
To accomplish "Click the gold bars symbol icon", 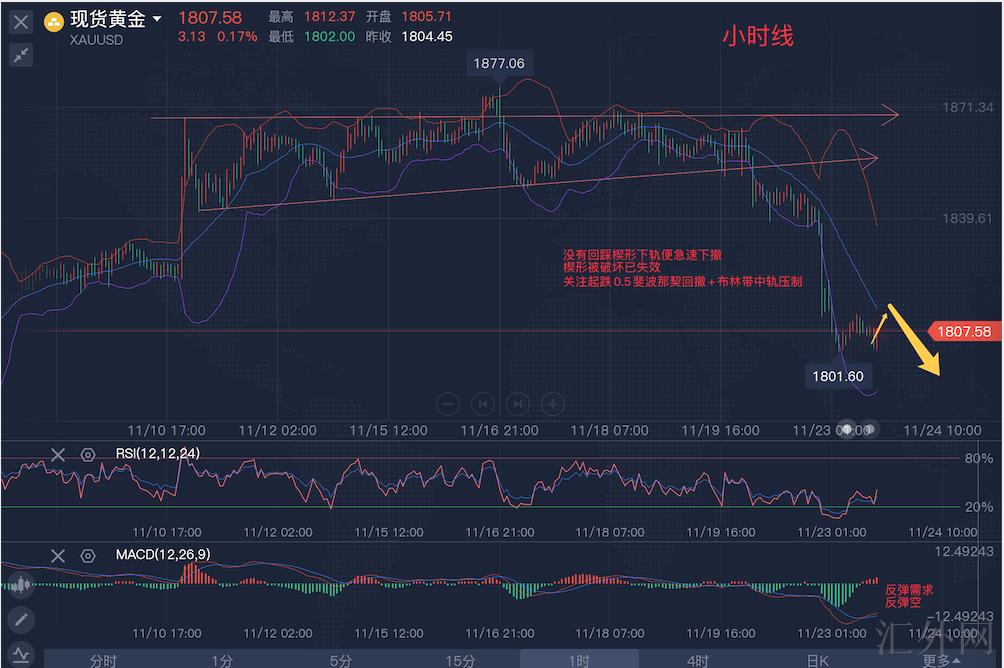I will tap(54, 20).
